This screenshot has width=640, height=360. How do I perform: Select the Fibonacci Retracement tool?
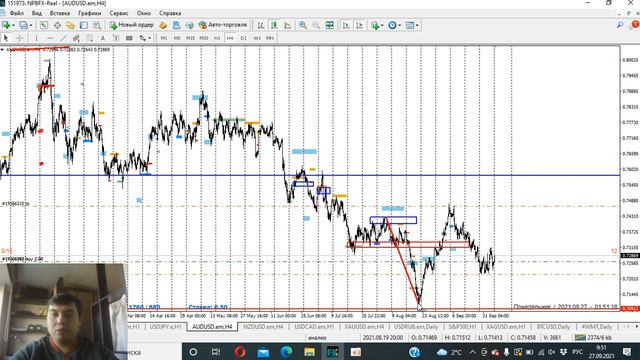(89, 38)
